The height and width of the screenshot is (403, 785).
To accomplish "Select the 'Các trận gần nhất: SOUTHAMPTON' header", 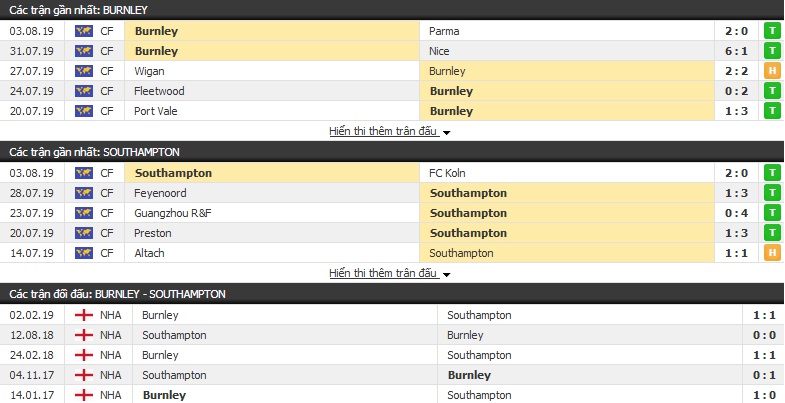I will click(x=94, y=152).
